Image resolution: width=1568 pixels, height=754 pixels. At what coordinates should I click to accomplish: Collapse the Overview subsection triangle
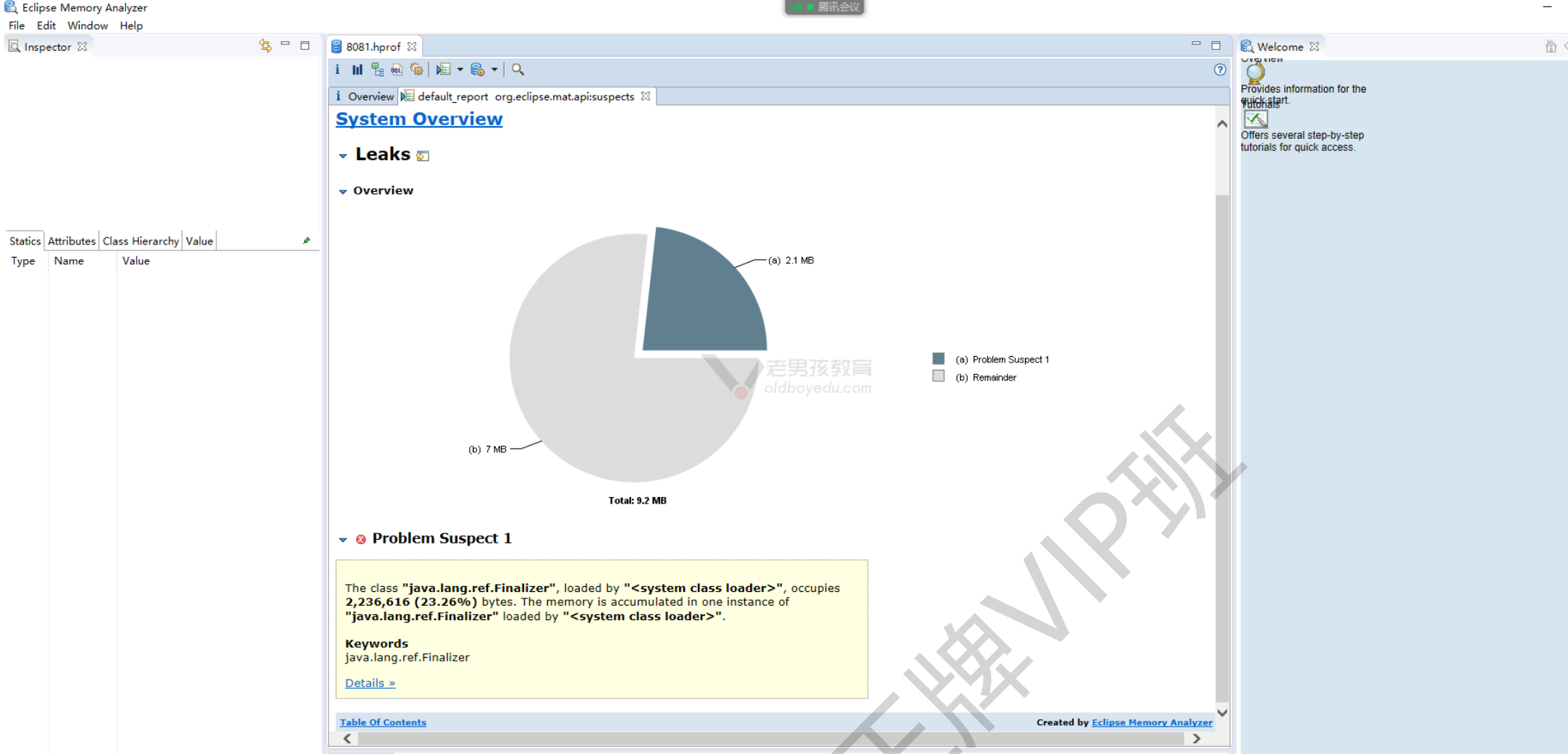[x=343, y=192]
